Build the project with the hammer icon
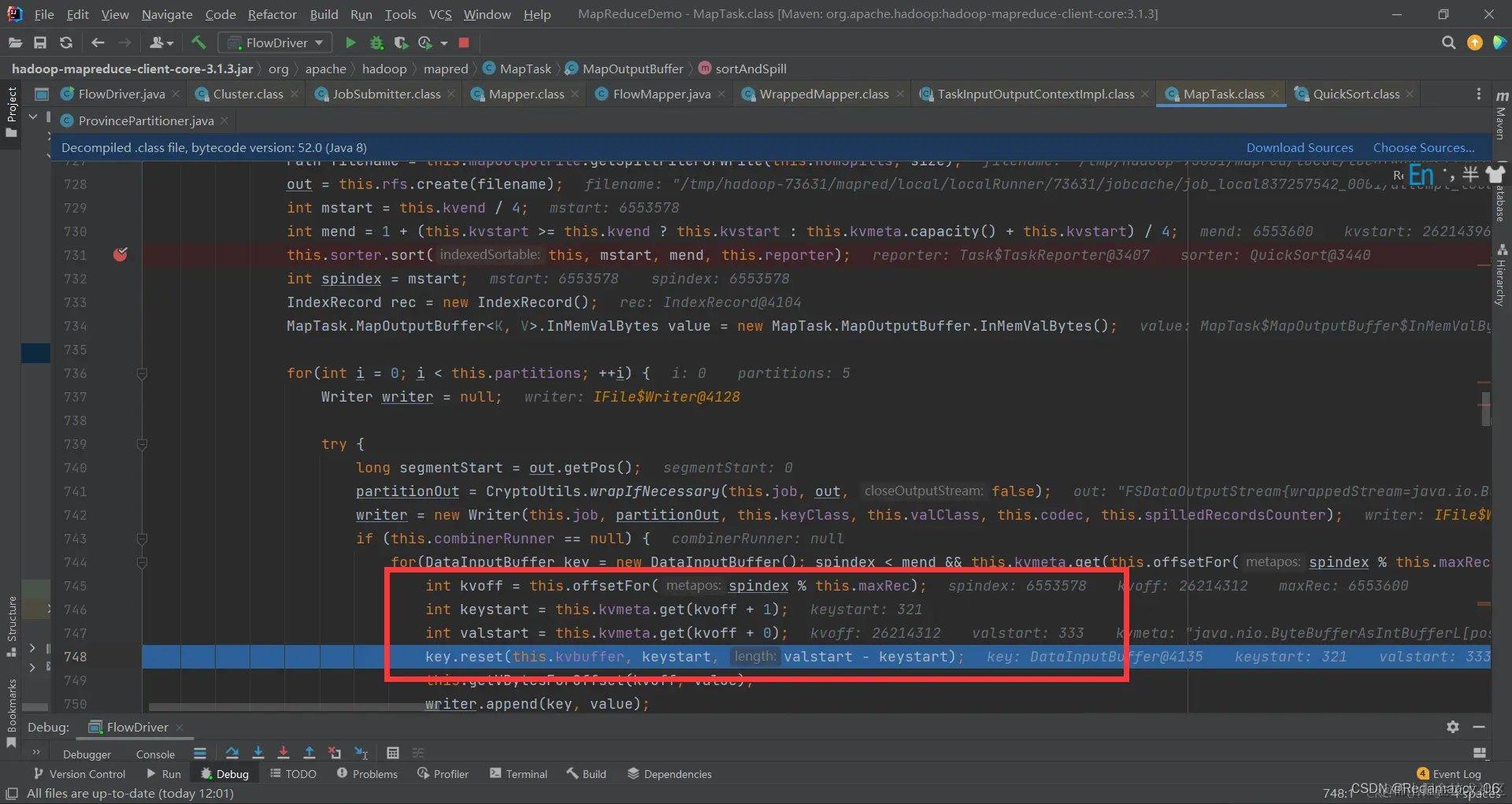This screenshot has height=804, width=1512. pyautogui.click(x=198, y=43)
